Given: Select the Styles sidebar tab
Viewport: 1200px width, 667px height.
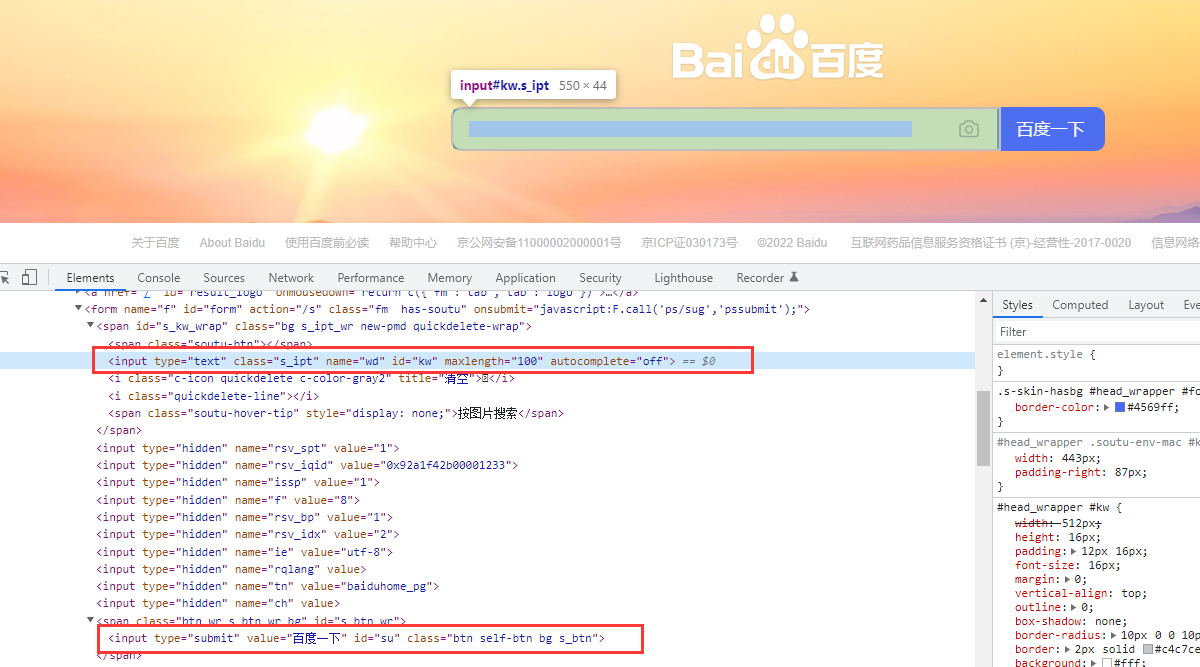Looking at the screenshot, I should click(x=1017, y=305).
